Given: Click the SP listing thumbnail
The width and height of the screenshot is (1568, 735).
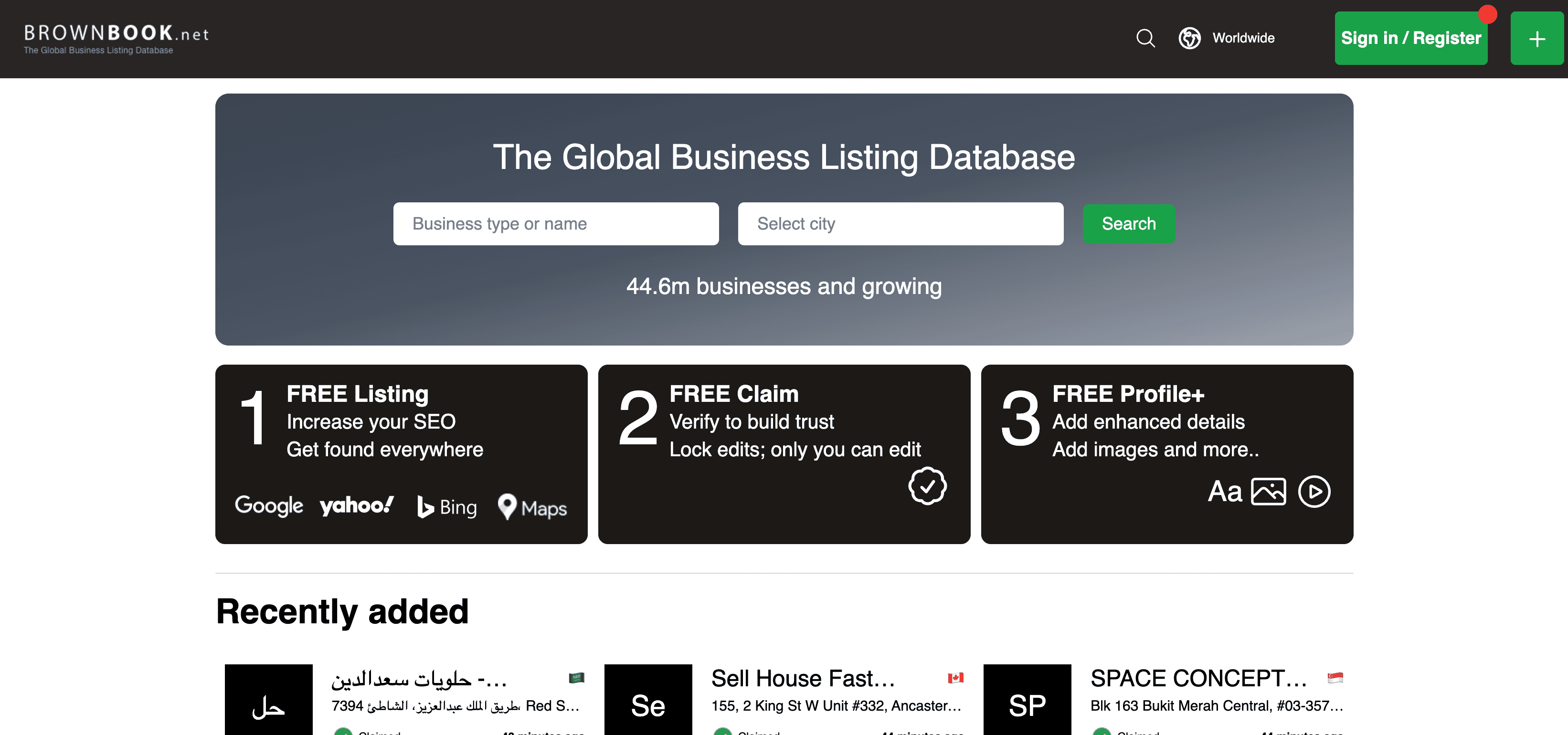Looking at the screenshot, I should click(x=1027, y=700).
